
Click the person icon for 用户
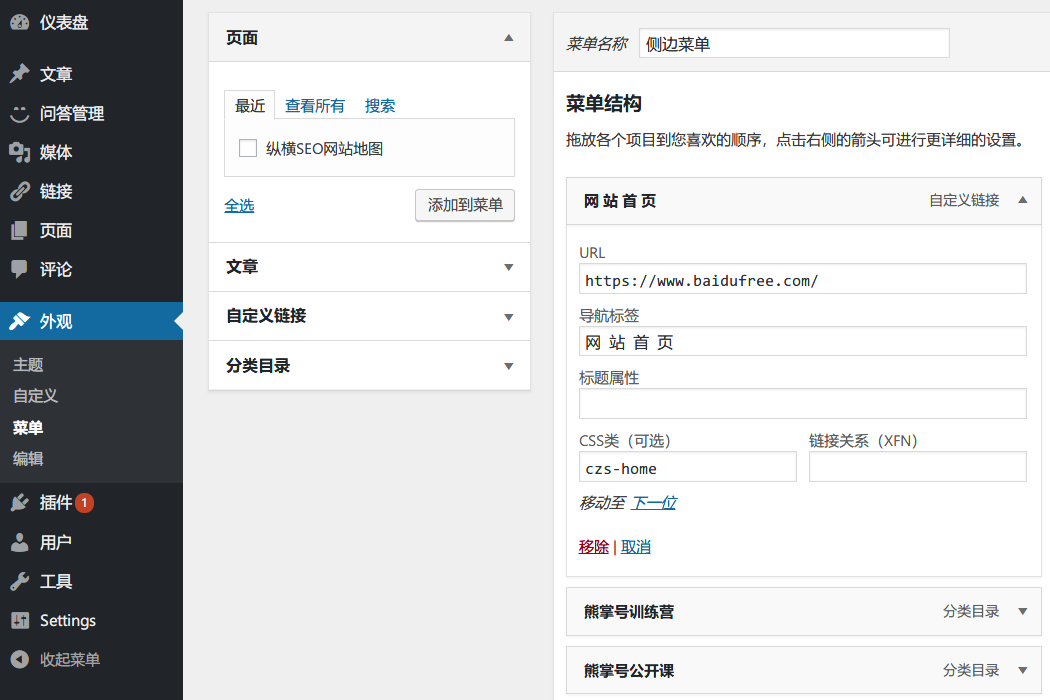[19, 542]
